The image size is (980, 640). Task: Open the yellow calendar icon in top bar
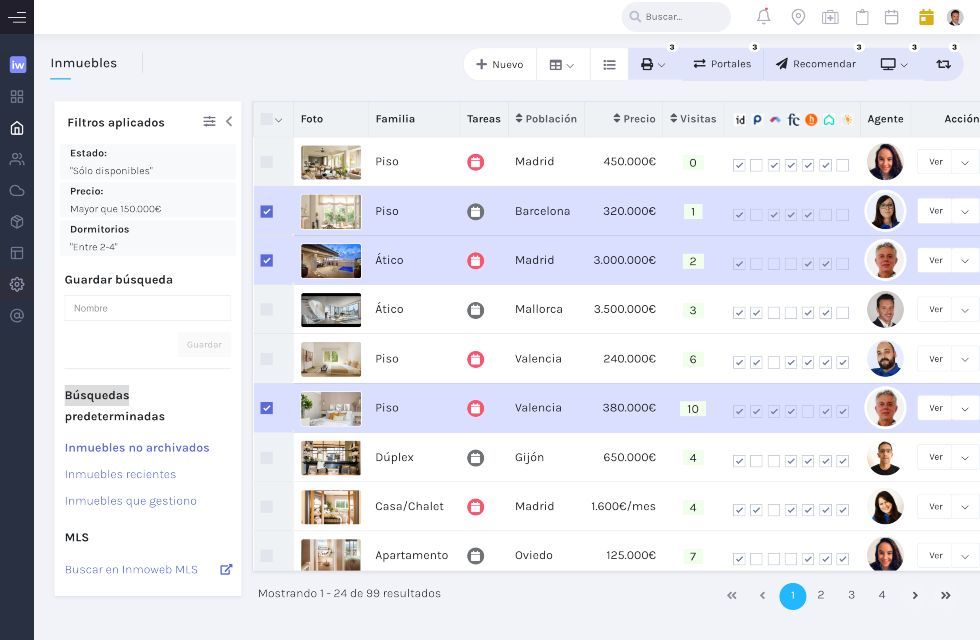point(926,17)
